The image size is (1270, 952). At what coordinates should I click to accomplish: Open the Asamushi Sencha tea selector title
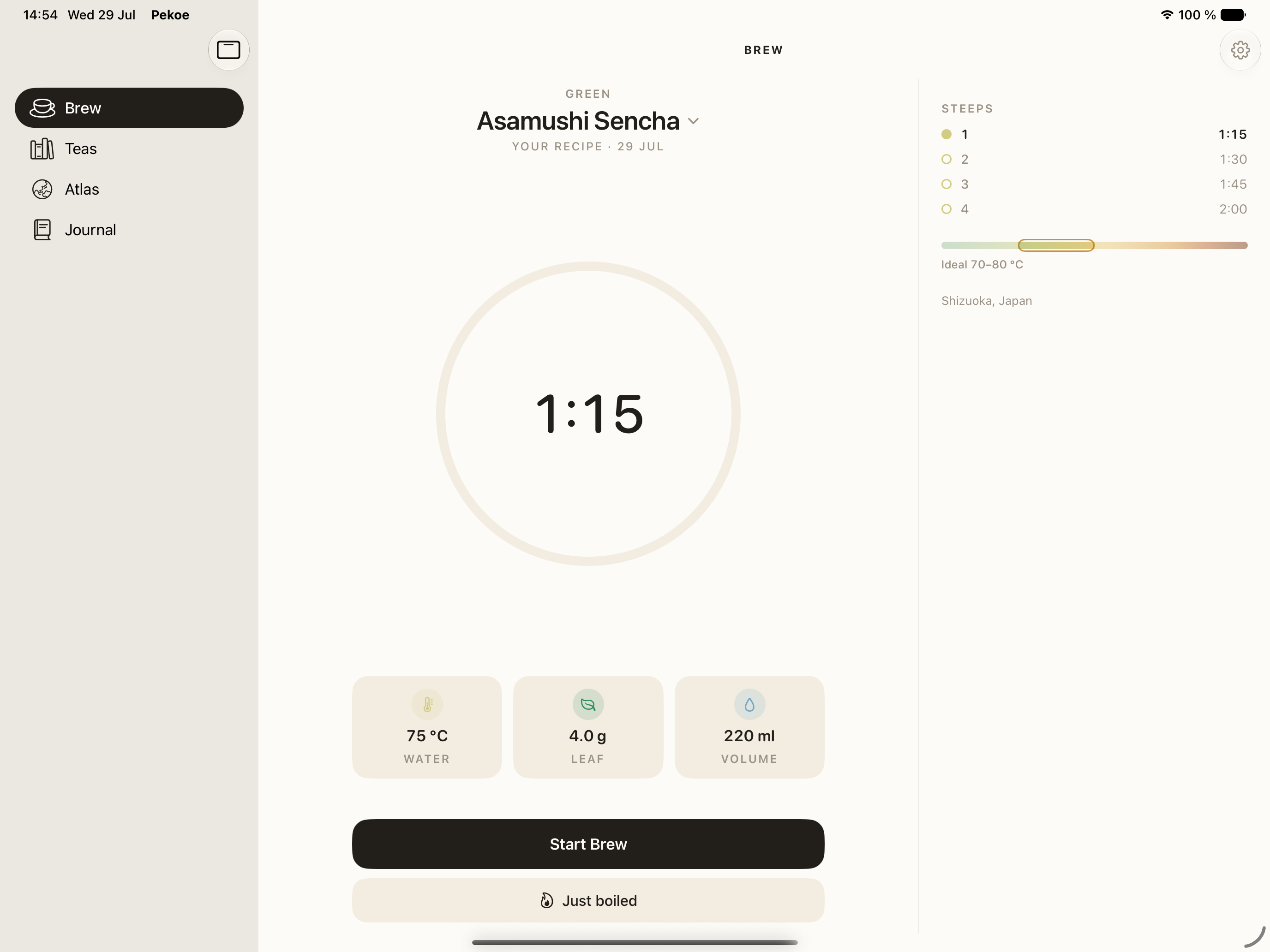tap(578, 121)
